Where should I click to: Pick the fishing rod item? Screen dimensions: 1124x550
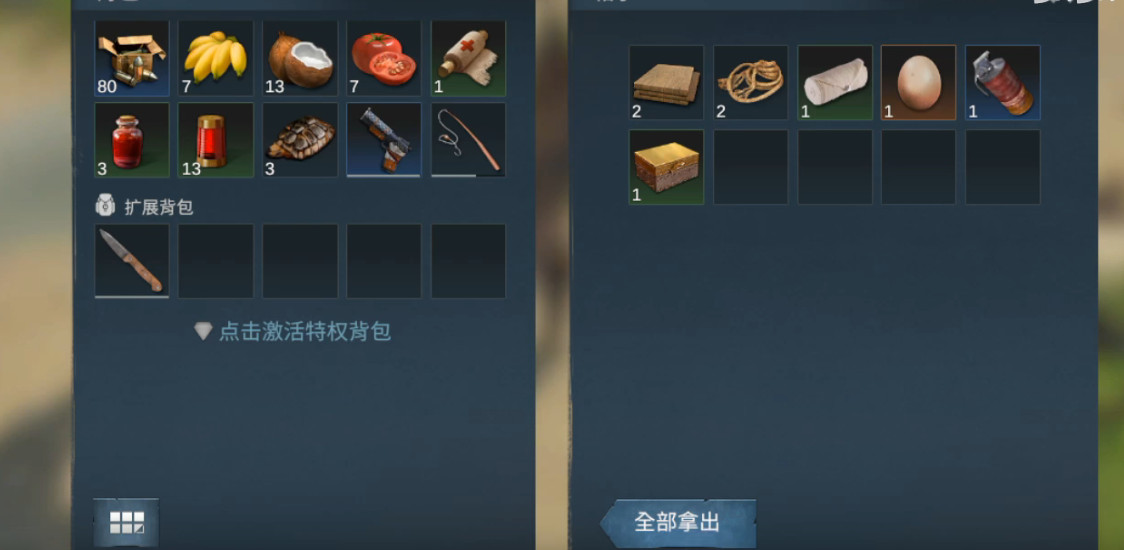click(x=468, y=140)
